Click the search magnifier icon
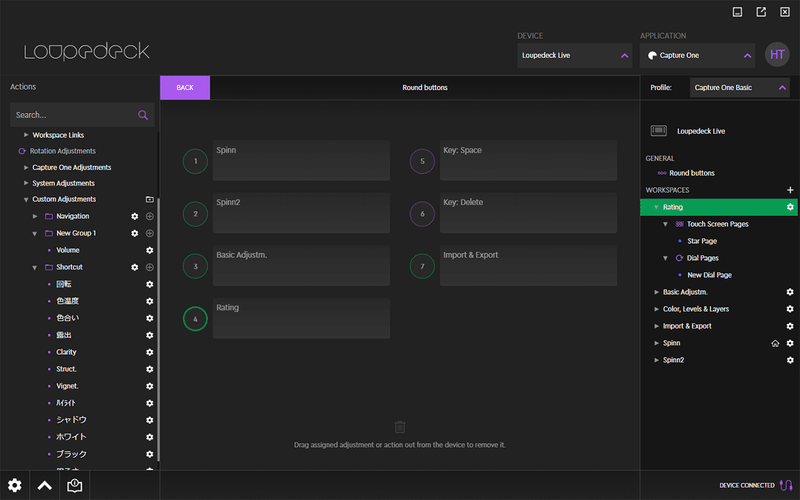This screenshot has height=500, width=800. point(143,115)
